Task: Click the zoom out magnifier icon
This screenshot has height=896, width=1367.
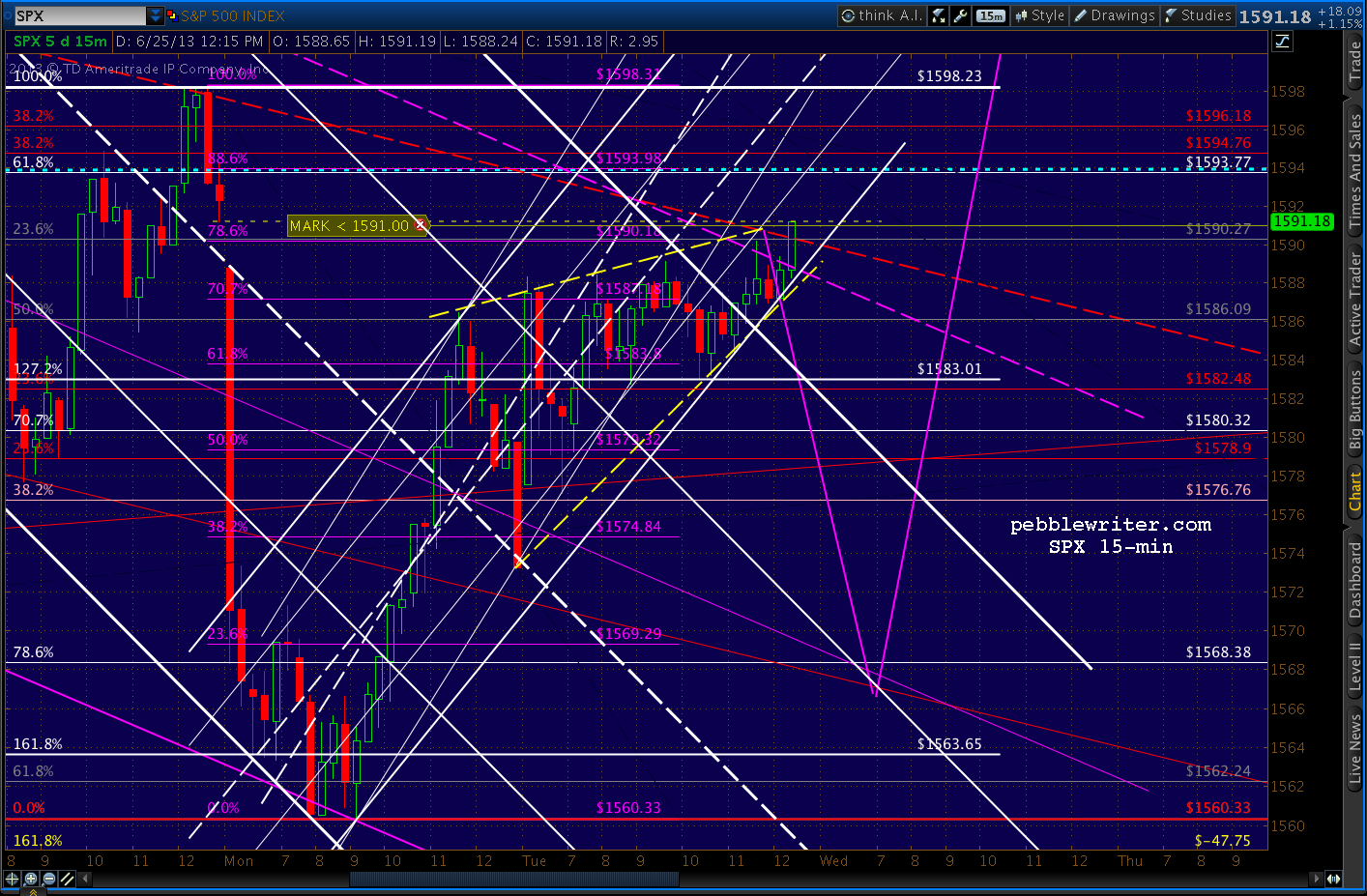Action: [x=48, y=879]
